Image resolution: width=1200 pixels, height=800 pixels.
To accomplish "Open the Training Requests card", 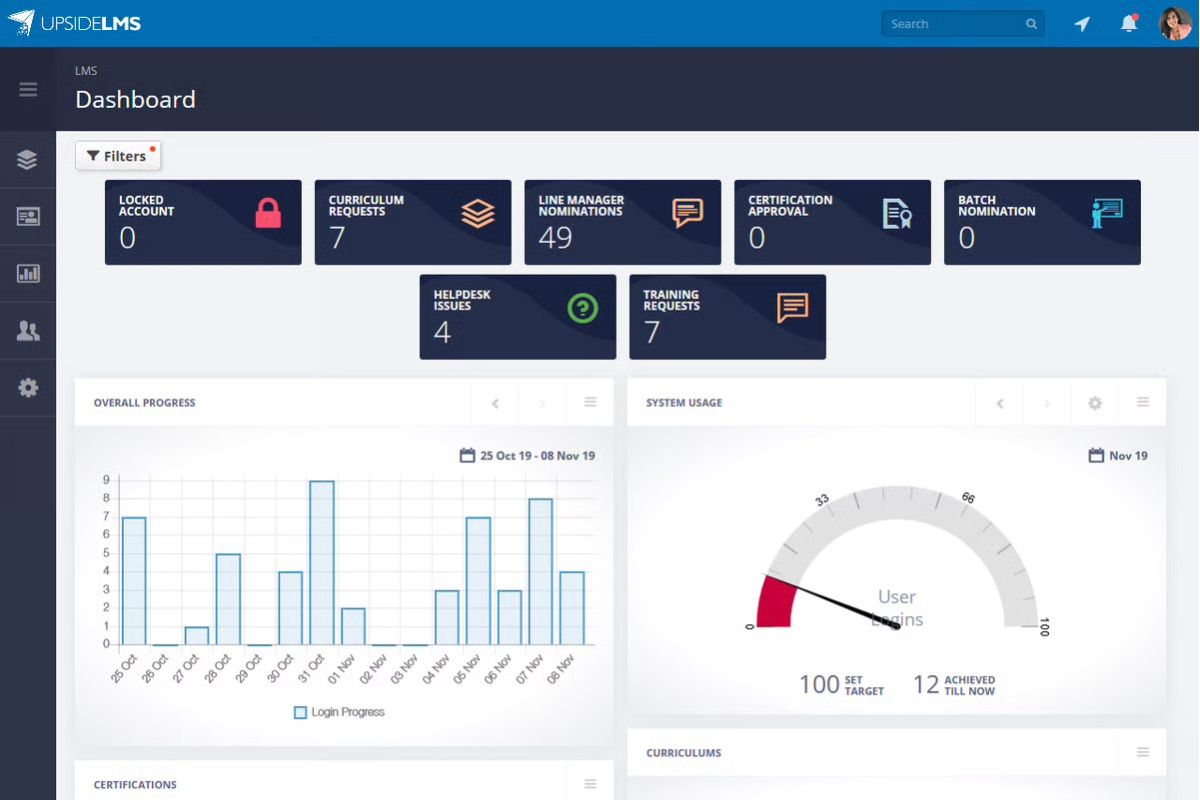I will pos(728,317).
